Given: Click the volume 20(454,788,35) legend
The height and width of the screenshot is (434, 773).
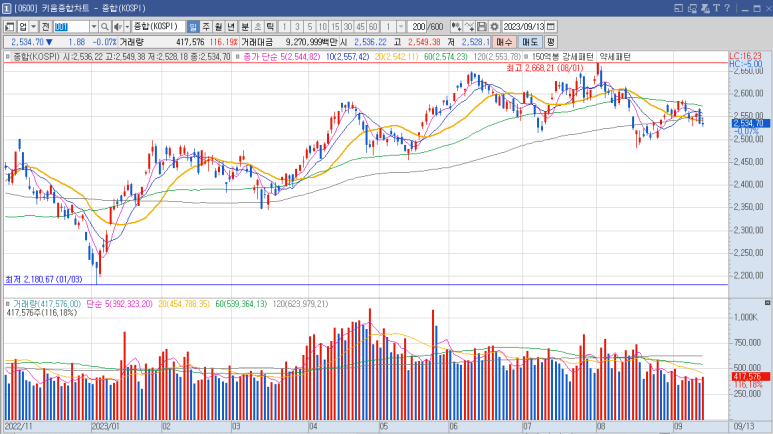Looking at the screenshot, I should [x=184, y=304].
